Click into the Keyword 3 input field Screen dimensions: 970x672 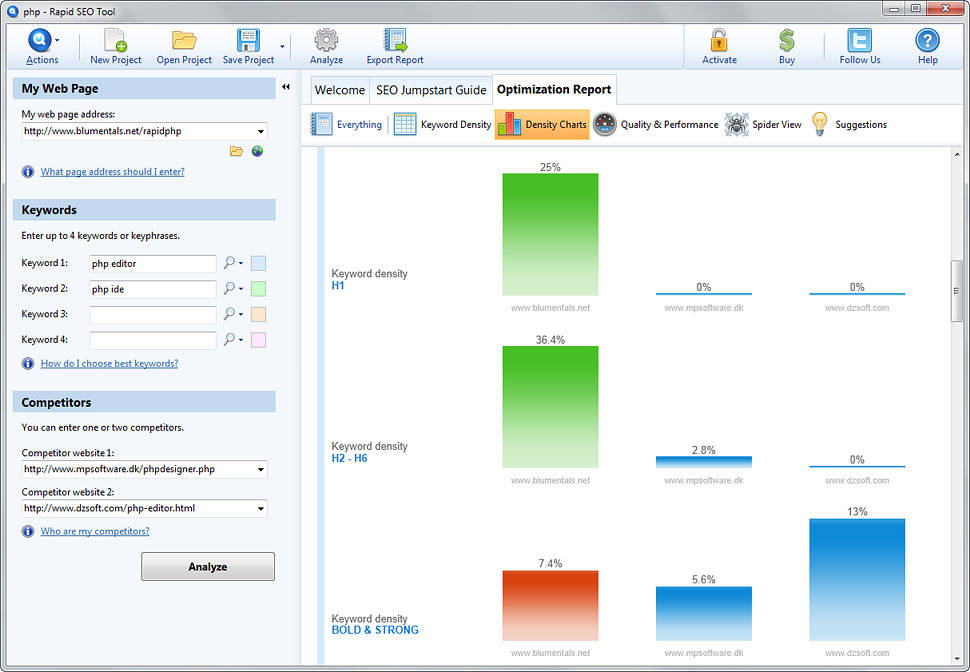coord(153,315)
